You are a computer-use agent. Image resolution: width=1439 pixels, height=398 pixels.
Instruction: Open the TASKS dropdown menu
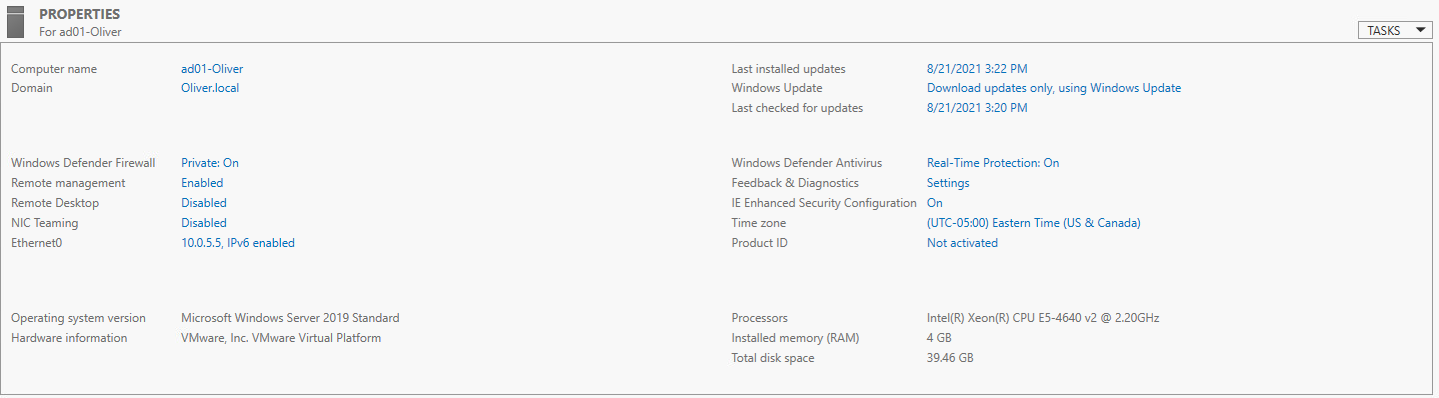[1395, 30]
